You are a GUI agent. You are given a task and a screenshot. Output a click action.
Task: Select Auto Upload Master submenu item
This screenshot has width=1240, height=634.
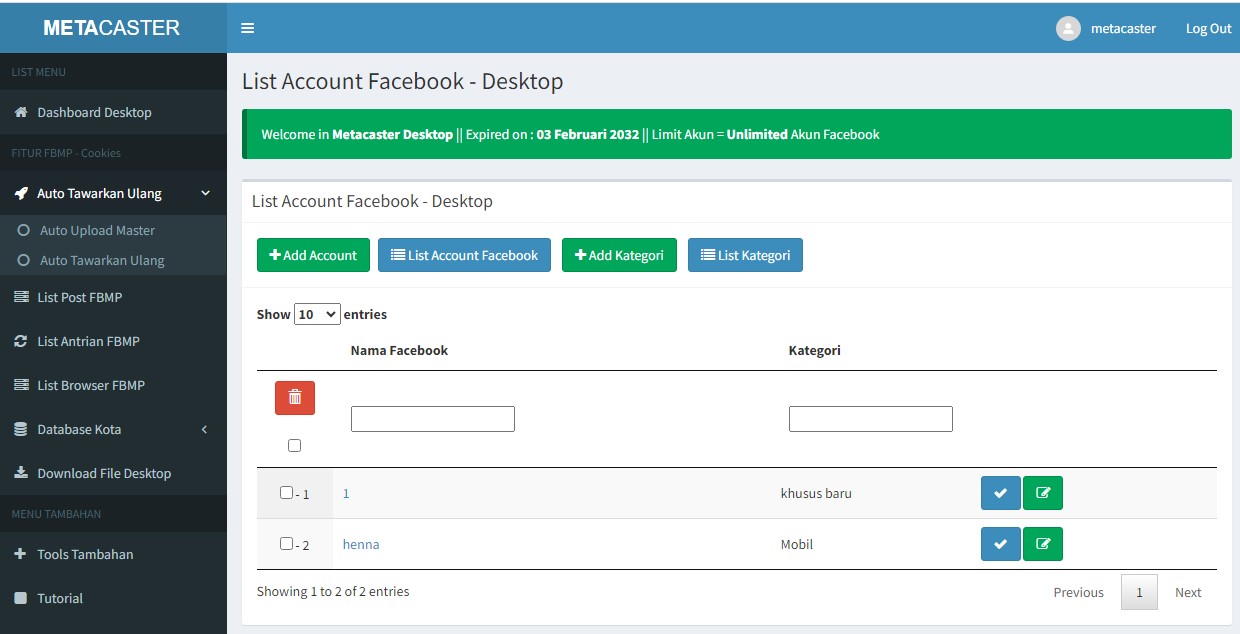point(97,230)
